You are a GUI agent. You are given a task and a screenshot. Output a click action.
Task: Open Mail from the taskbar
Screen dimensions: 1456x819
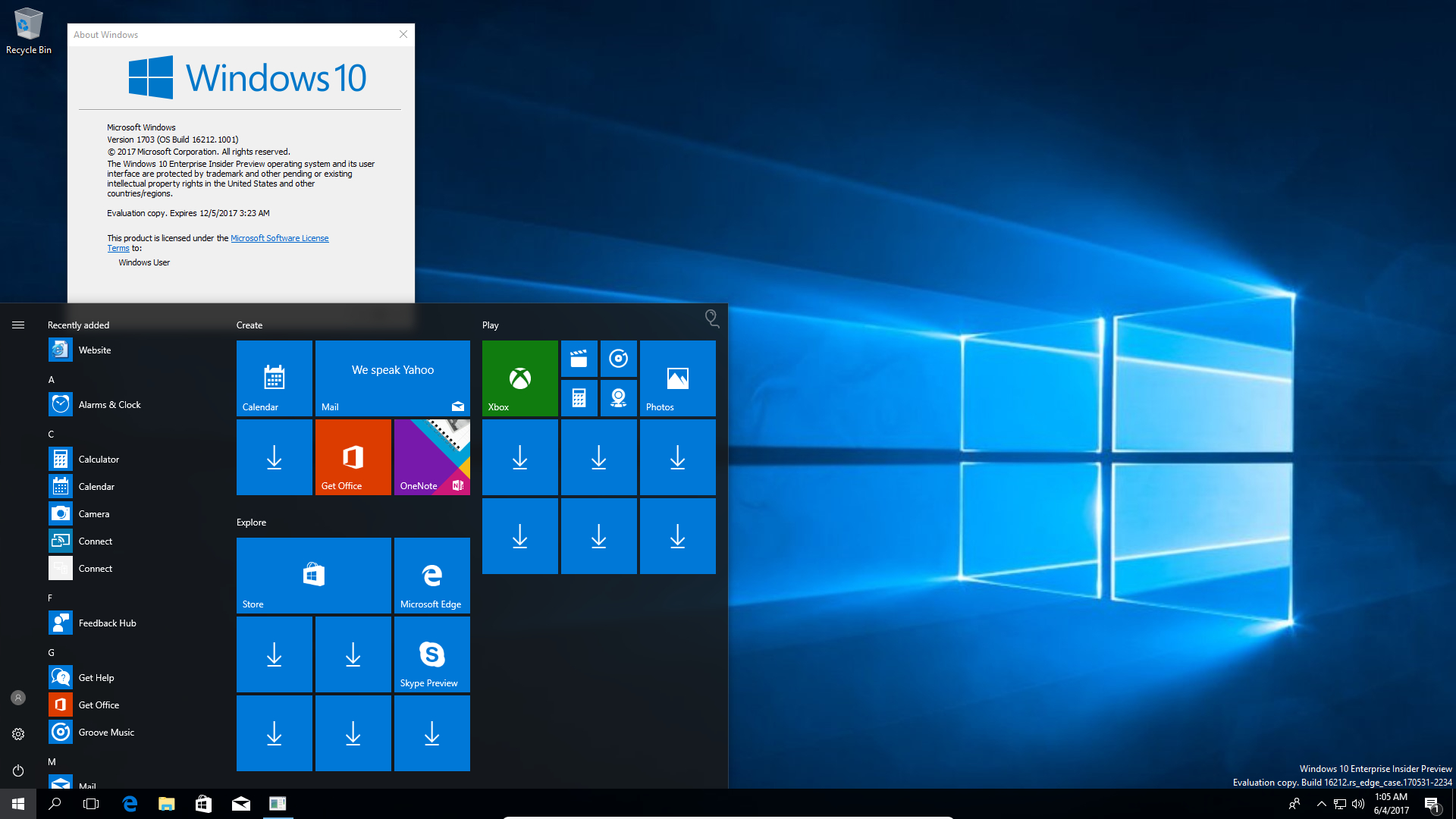point(241,804)
